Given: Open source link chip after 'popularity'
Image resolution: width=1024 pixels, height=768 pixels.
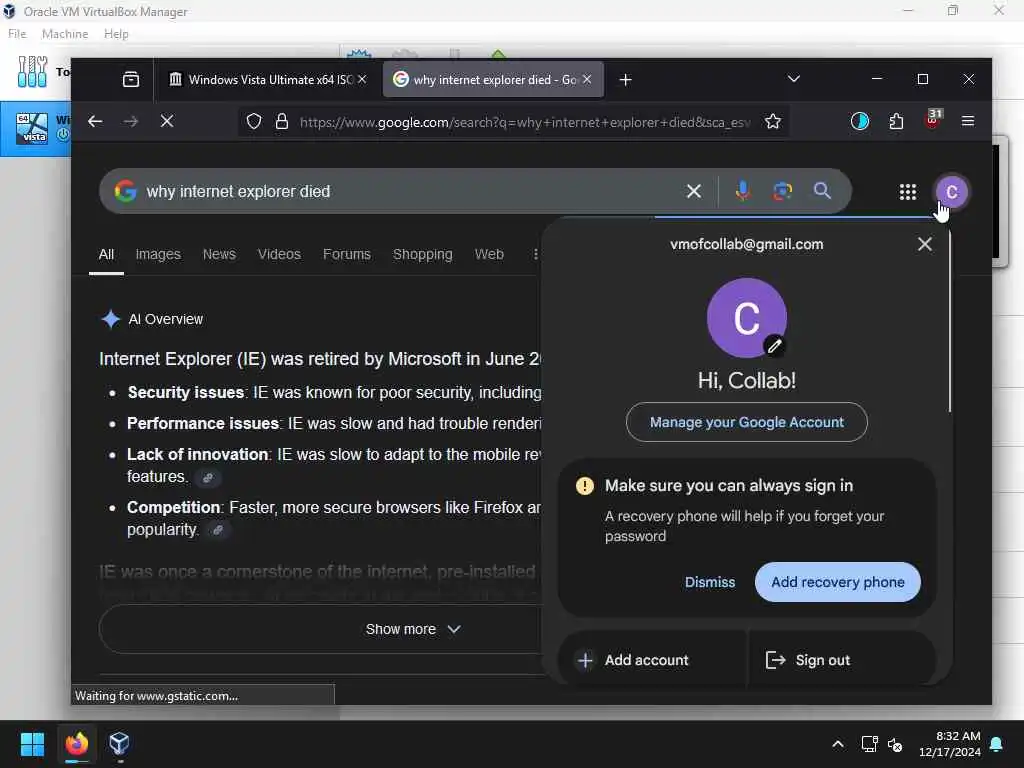Looking at the screenshot, I should pyautogui.click(x=218, y=530).
